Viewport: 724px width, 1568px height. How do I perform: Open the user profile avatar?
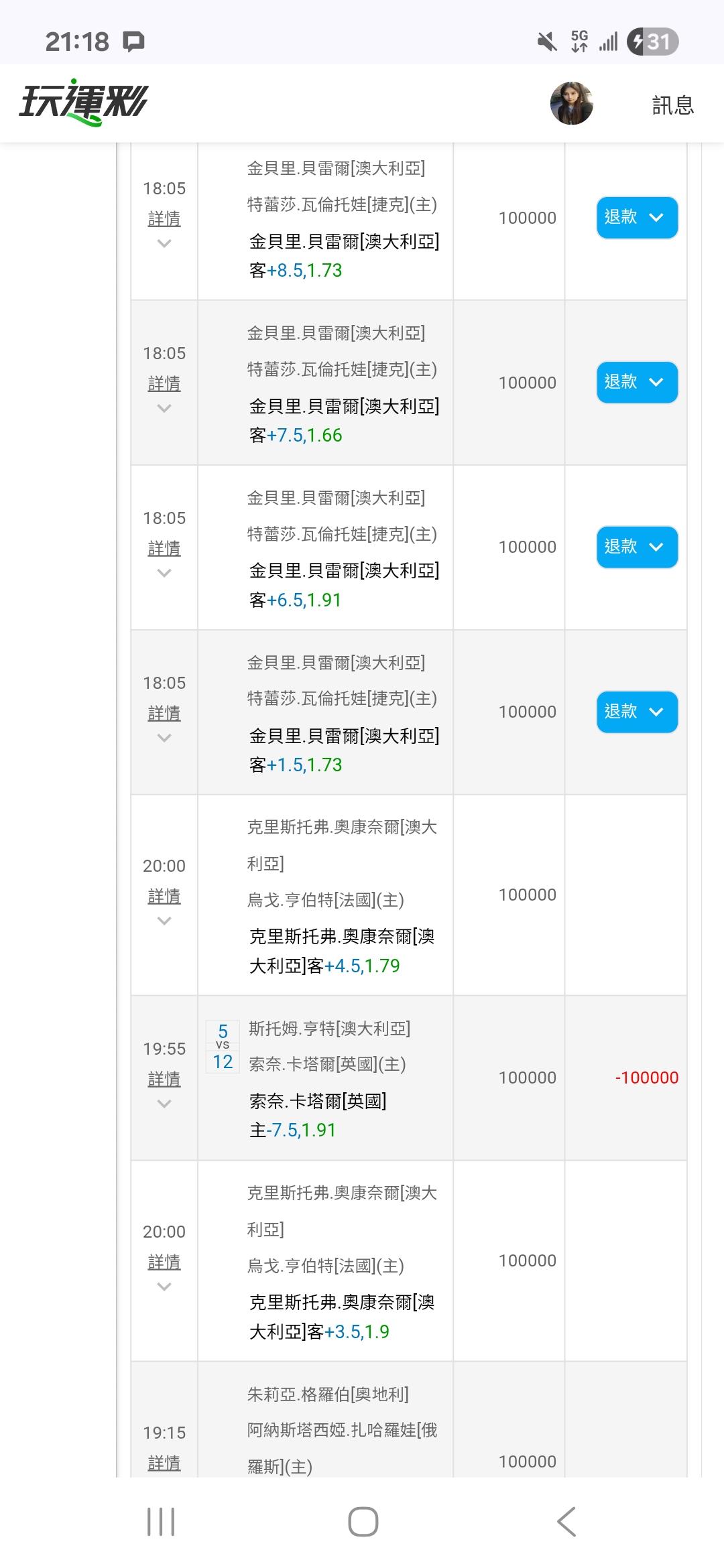pos(571,104)
